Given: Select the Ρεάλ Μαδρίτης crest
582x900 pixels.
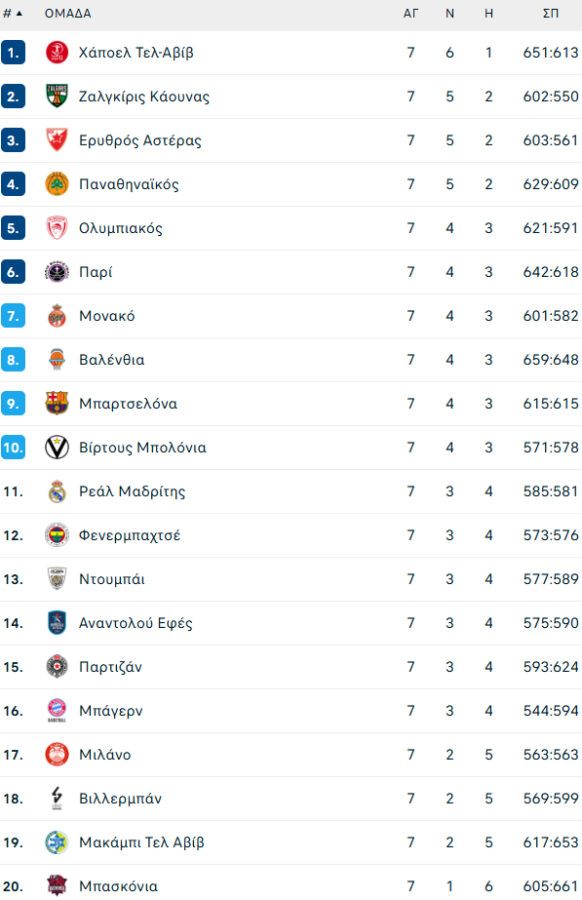Looking at the screenshot, I should tap(55, 491).
